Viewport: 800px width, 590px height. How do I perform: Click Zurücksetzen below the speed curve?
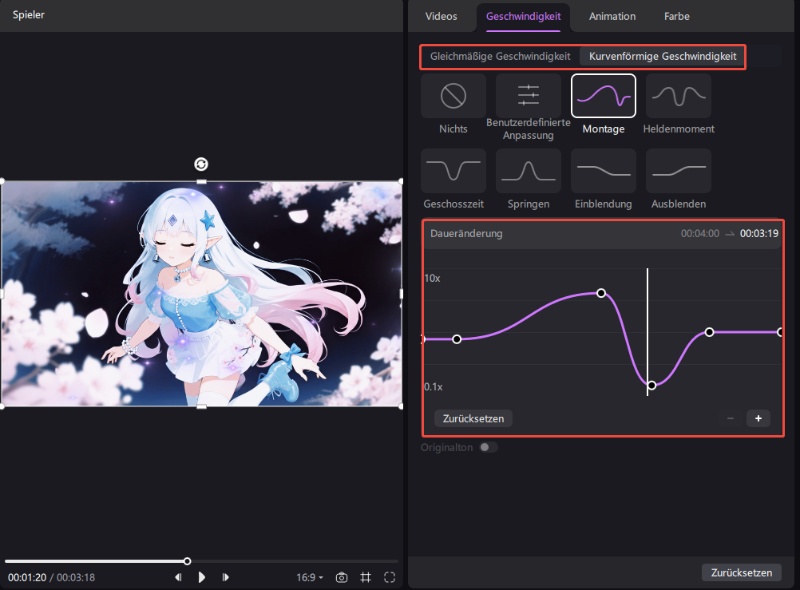pyautogui.click(x=474, y=418)
